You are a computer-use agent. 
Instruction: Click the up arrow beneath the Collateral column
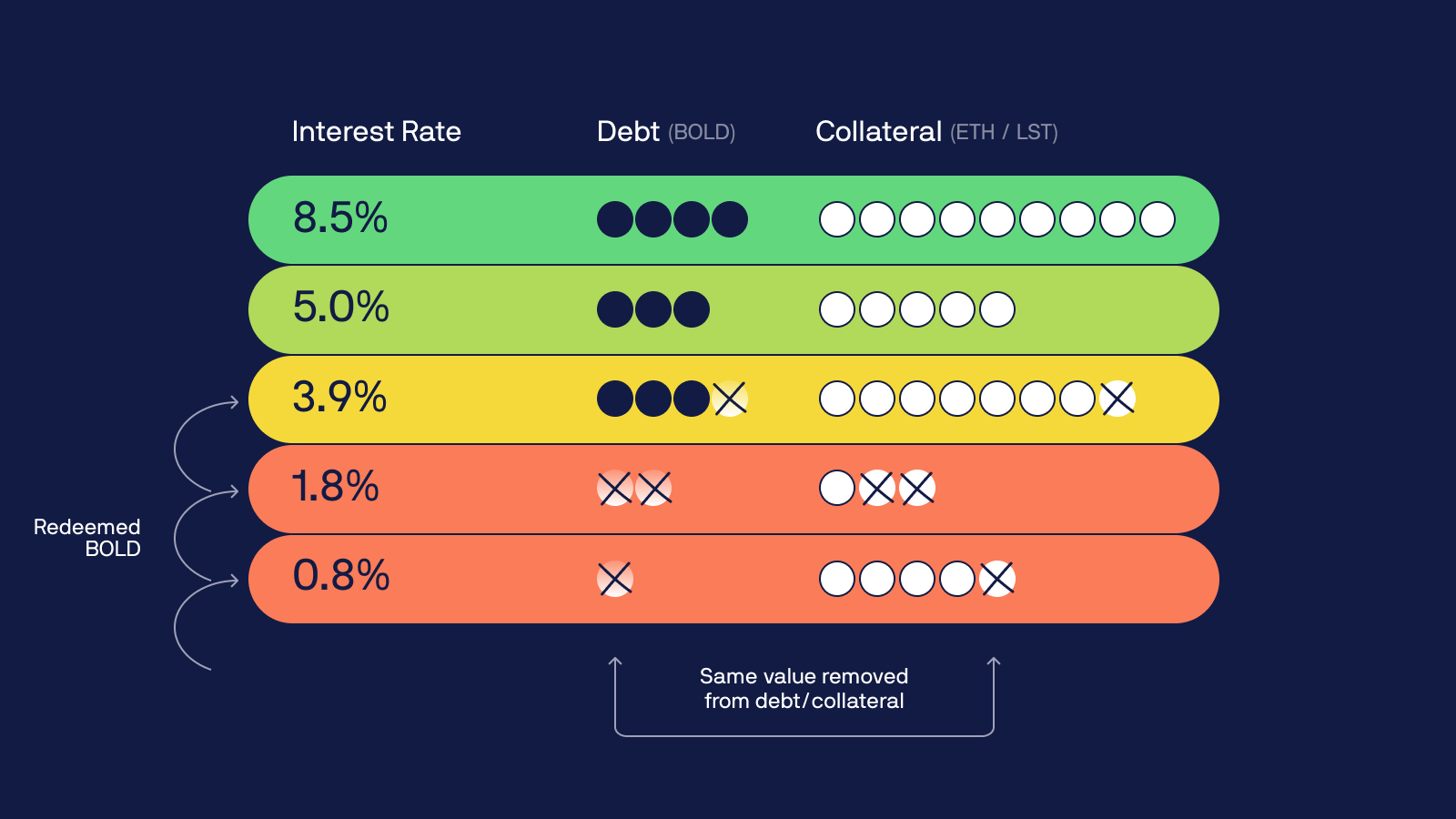994,666
